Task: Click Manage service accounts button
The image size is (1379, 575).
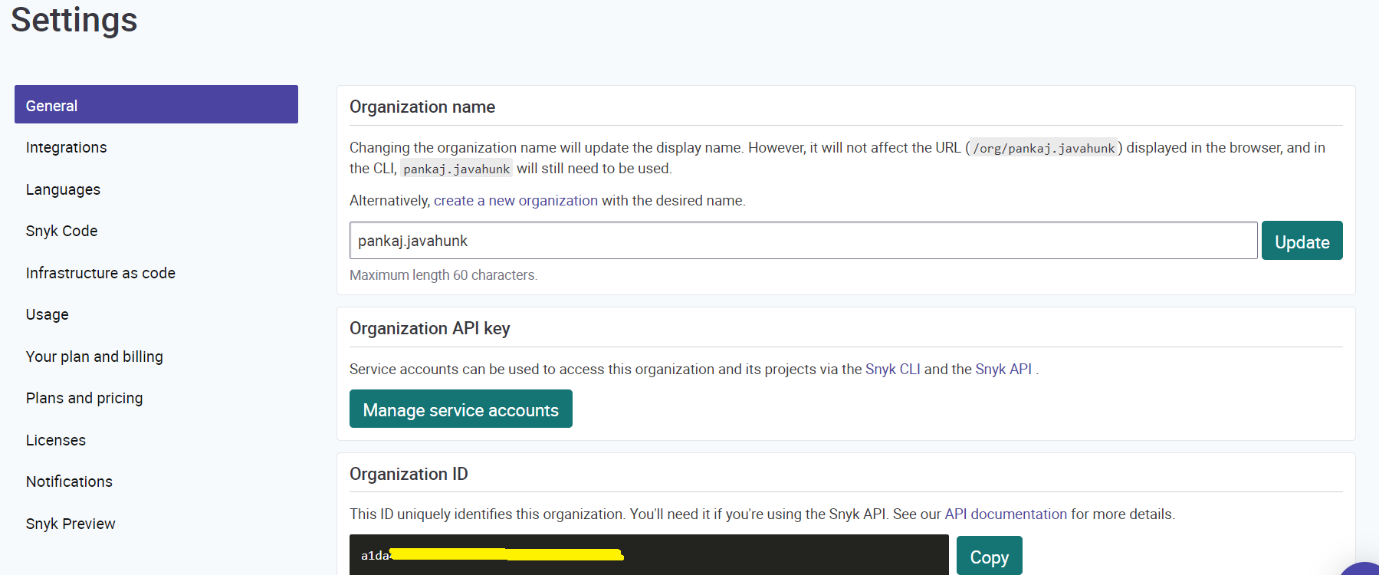Action: click(461, 409)
